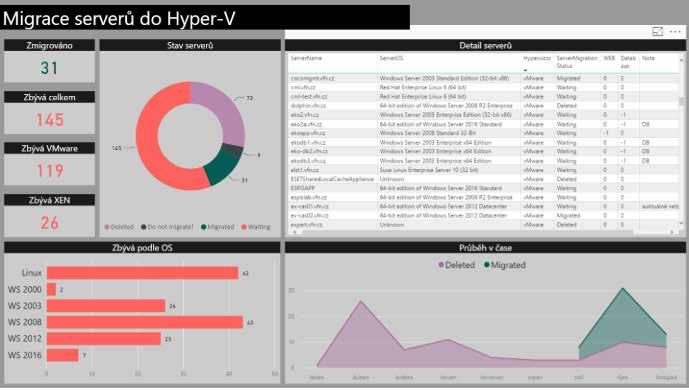Sort table by ServerOS column header

coord(391,58)
